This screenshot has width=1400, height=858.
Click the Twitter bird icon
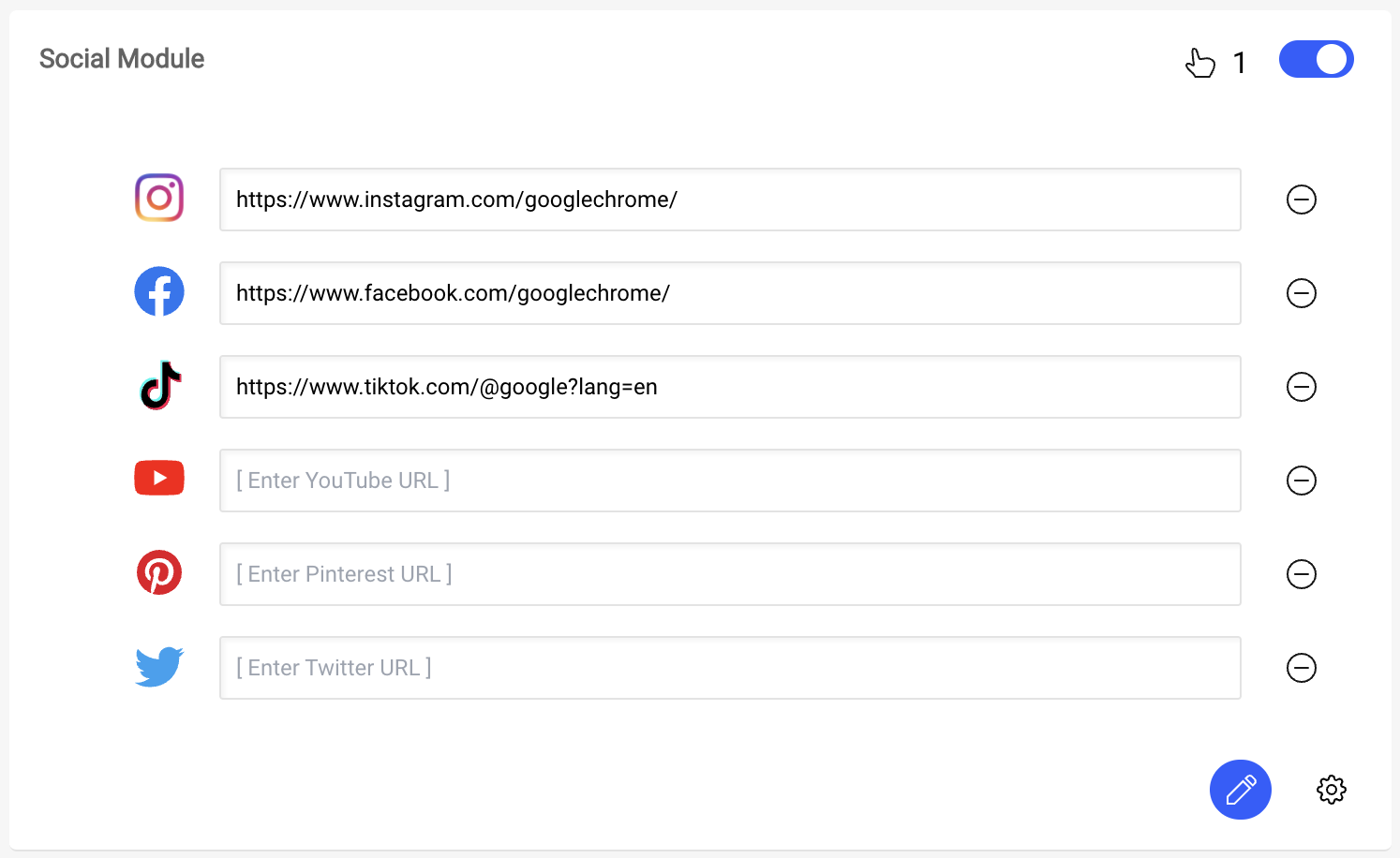tap(159, 666)
